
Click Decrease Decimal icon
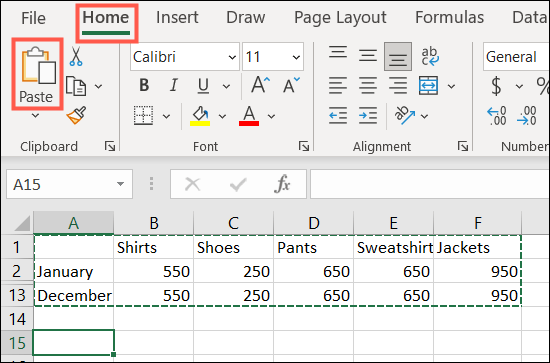[526, 116]
